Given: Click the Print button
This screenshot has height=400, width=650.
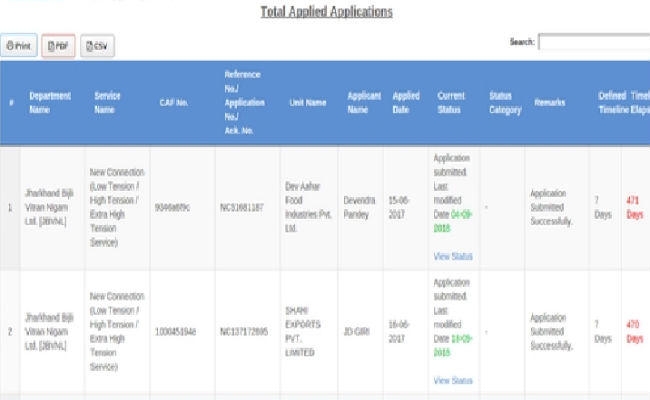Looking at the screenshot, I should click(19, 46).
